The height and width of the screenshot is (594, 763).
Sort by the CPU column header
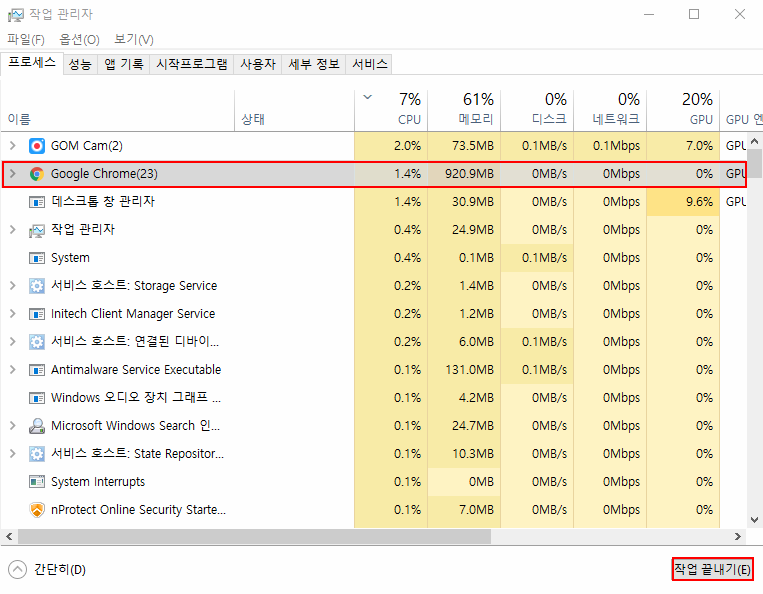click(x=391, y=110)
